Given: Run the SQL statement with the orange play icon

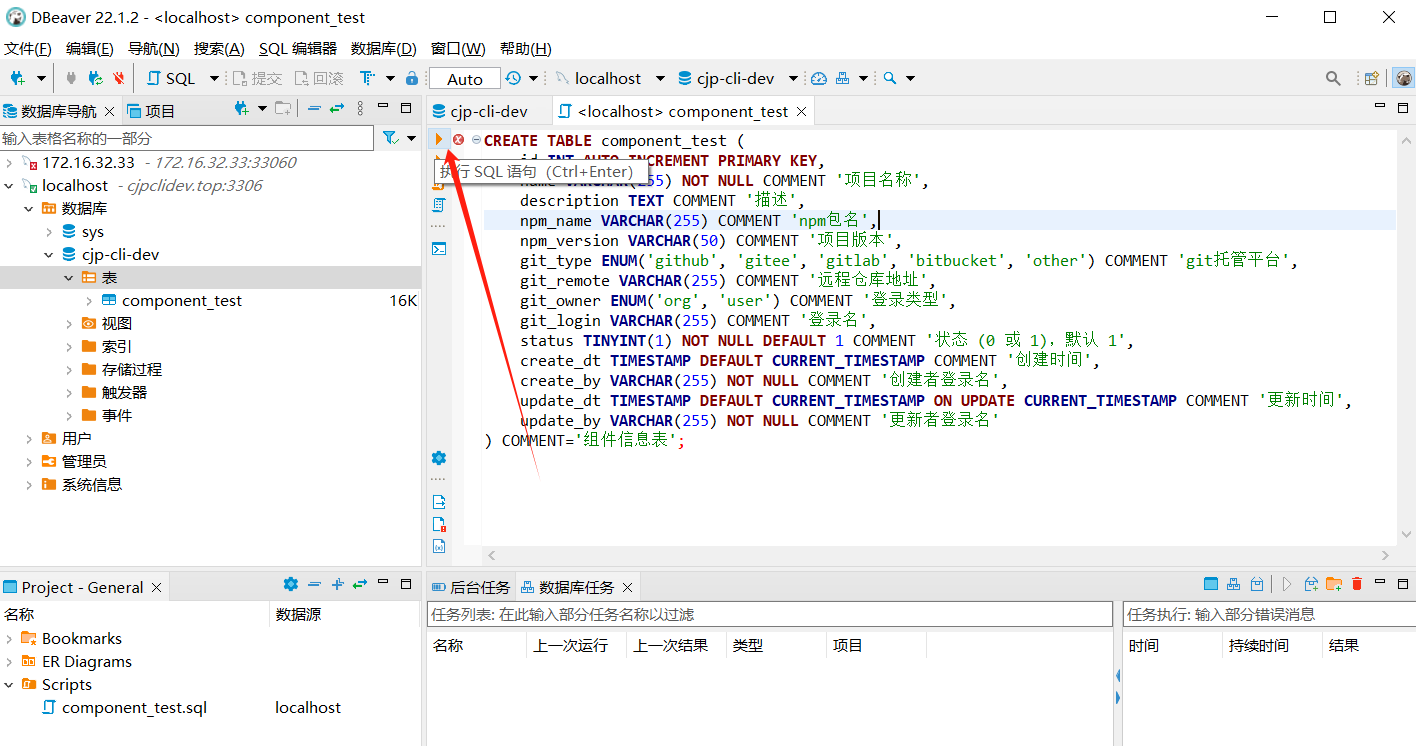Looking at the screenshot, I should [438, 140].
